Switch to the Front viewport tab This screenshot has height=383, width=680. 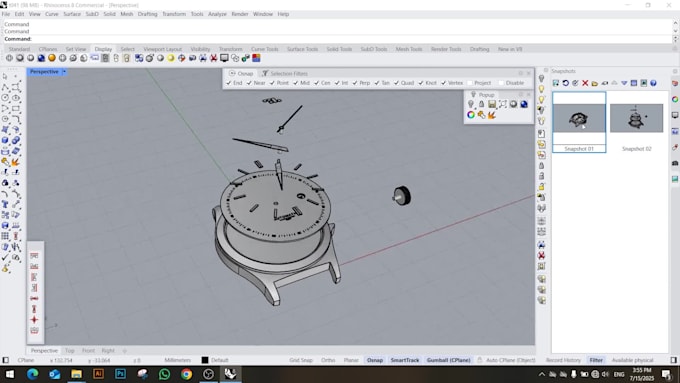(88, 350)
